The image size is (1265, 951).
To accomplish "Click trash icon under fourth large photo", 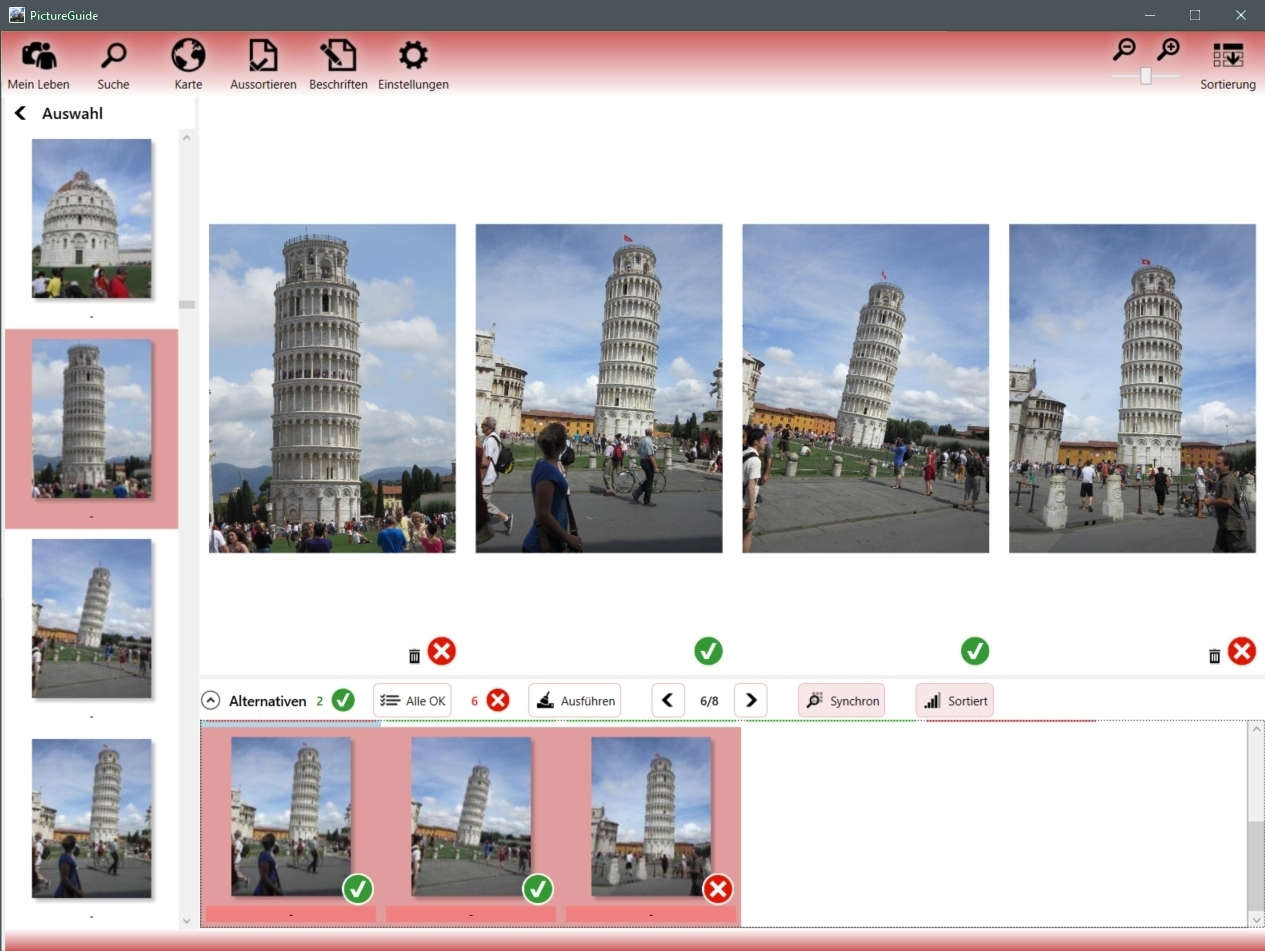I will [x=1215, y=656].
